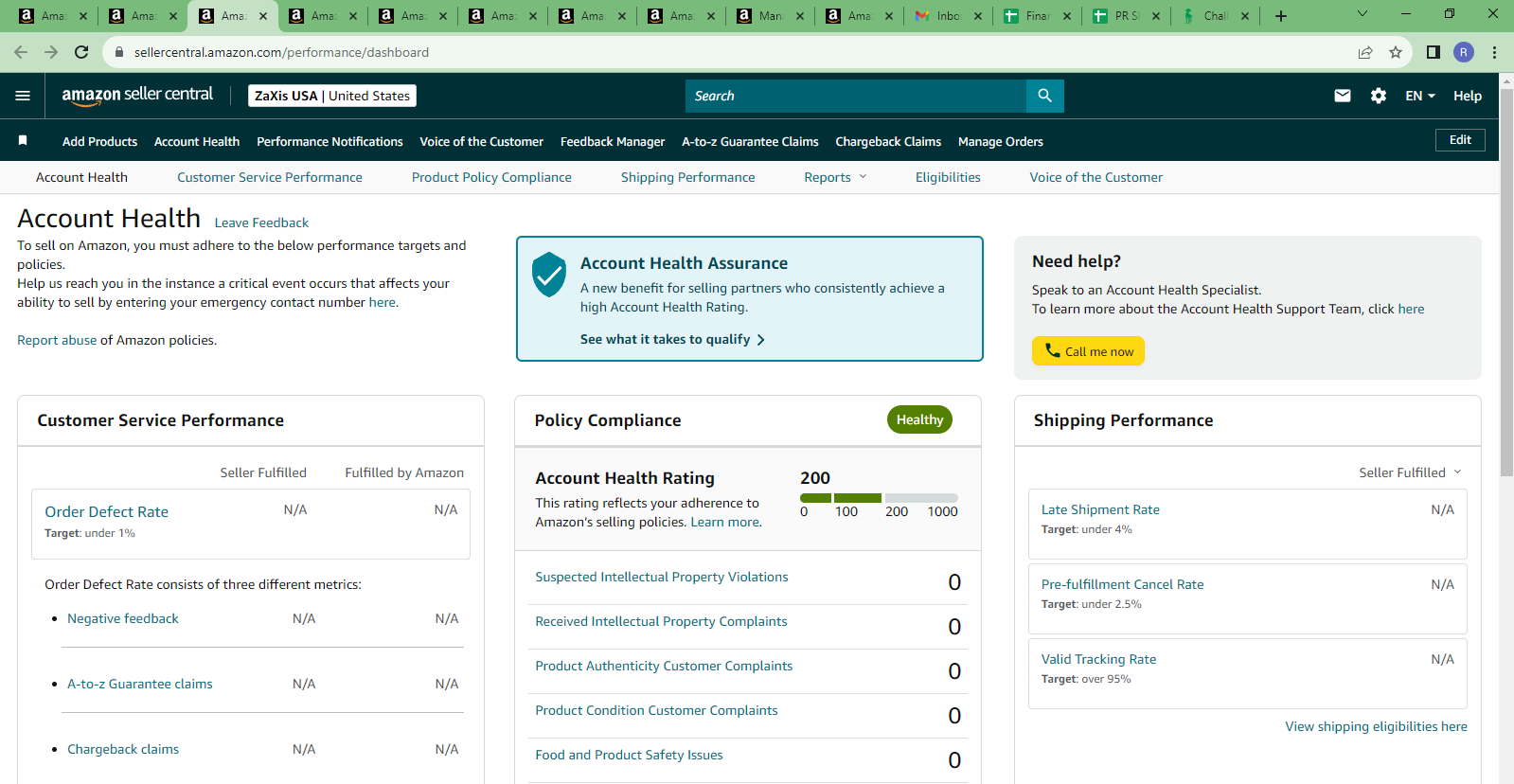Viewport: 1514px width, 784px height.
Task: Click the Call me now button
Action: (x=1088, y=351)
